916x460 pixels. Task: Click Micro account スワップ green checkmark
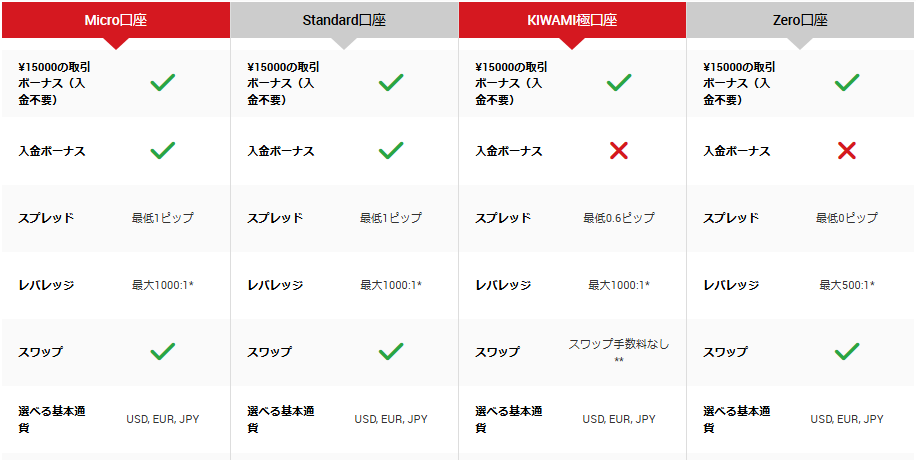click(x=163, y=351)
